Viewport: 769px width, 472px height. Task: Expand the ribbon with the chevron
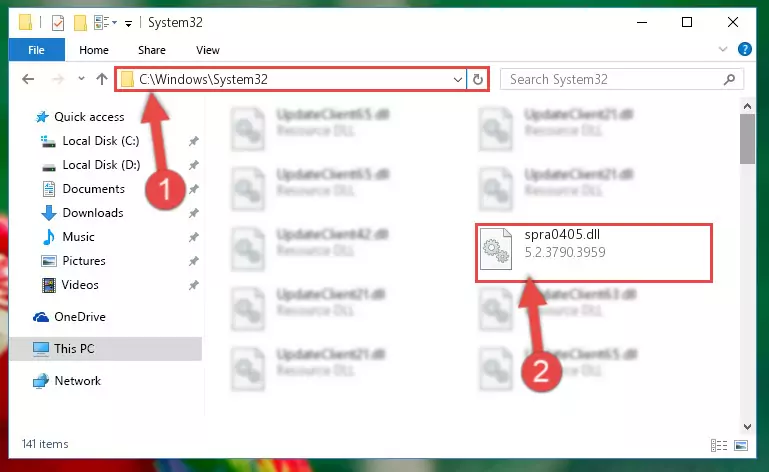[x=722, y=49]
